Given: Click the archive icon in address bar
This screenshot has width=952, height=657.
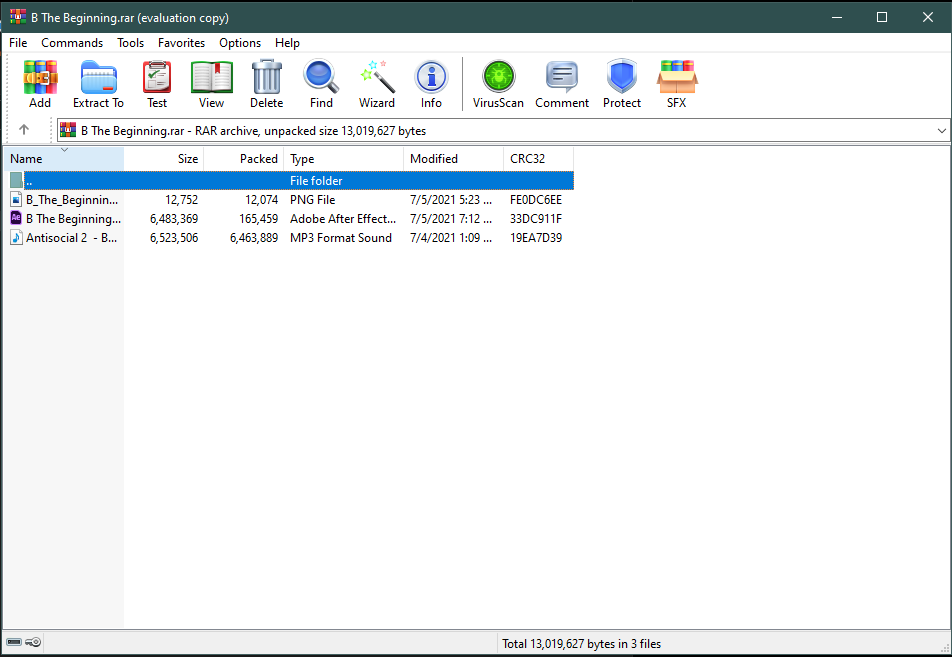Looking at the screenshot, I should click(68, 130).
